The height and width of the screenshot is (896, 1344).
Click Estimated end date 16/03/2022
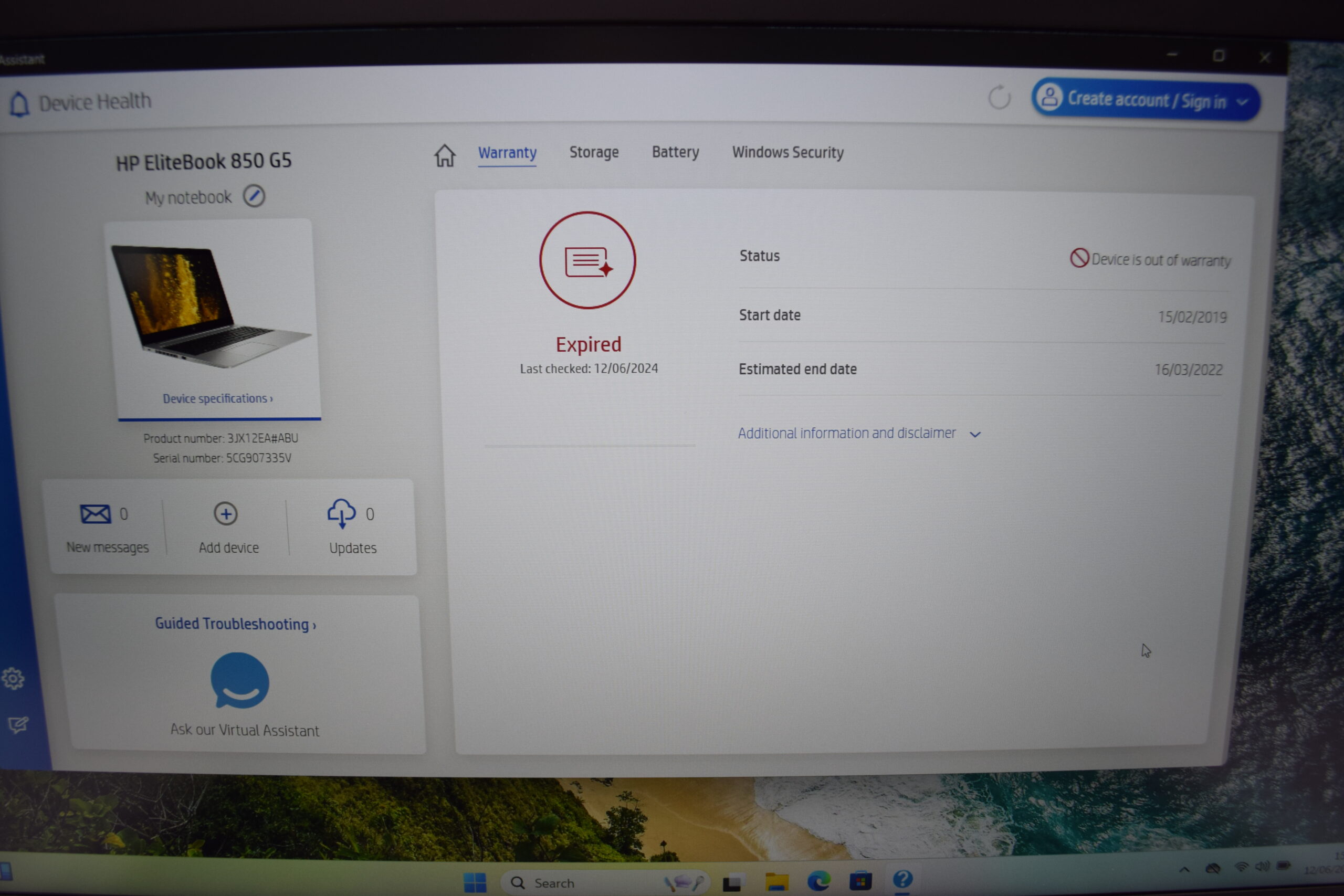(1189, 370)
